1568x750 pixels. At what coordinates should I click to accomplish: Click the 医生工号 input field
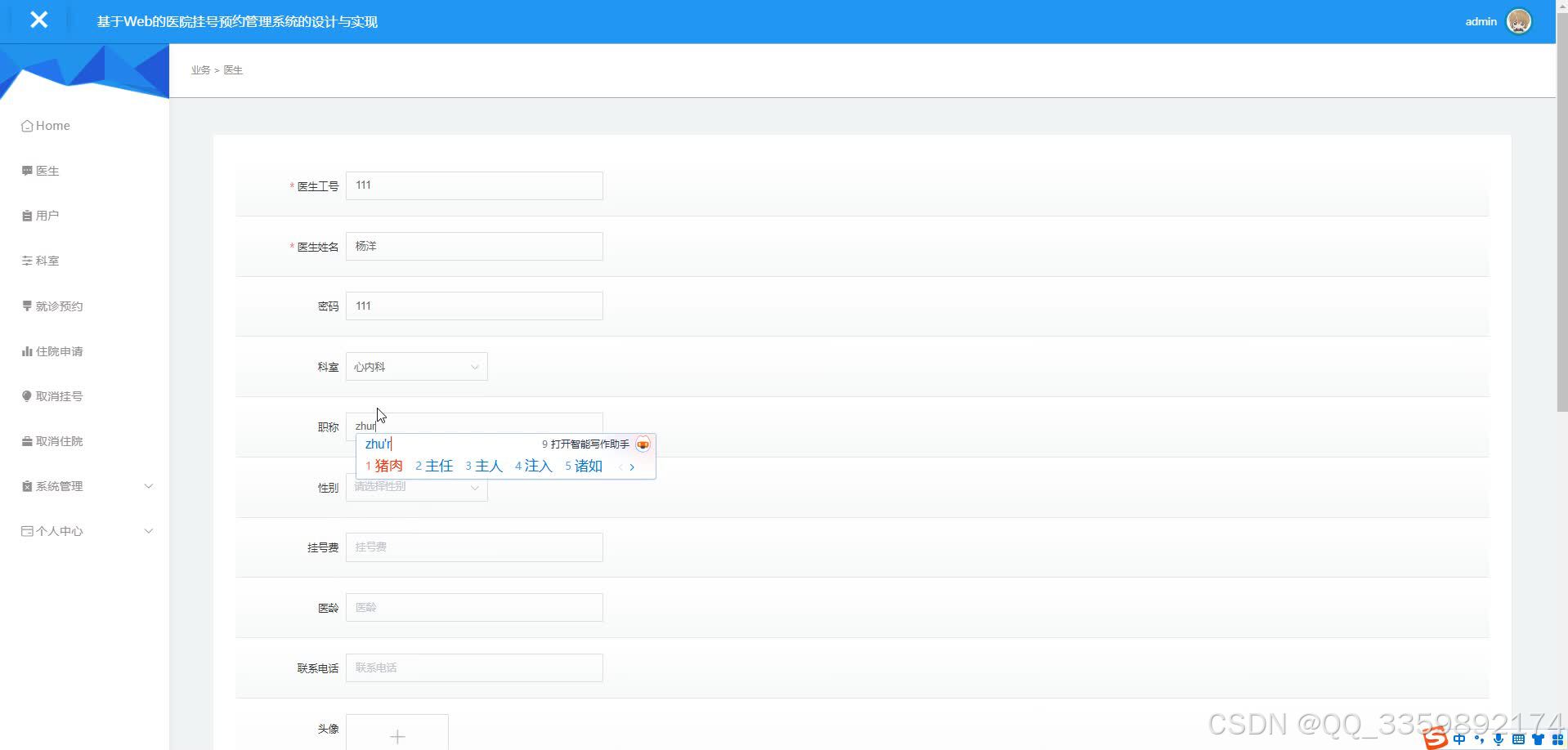474,185
